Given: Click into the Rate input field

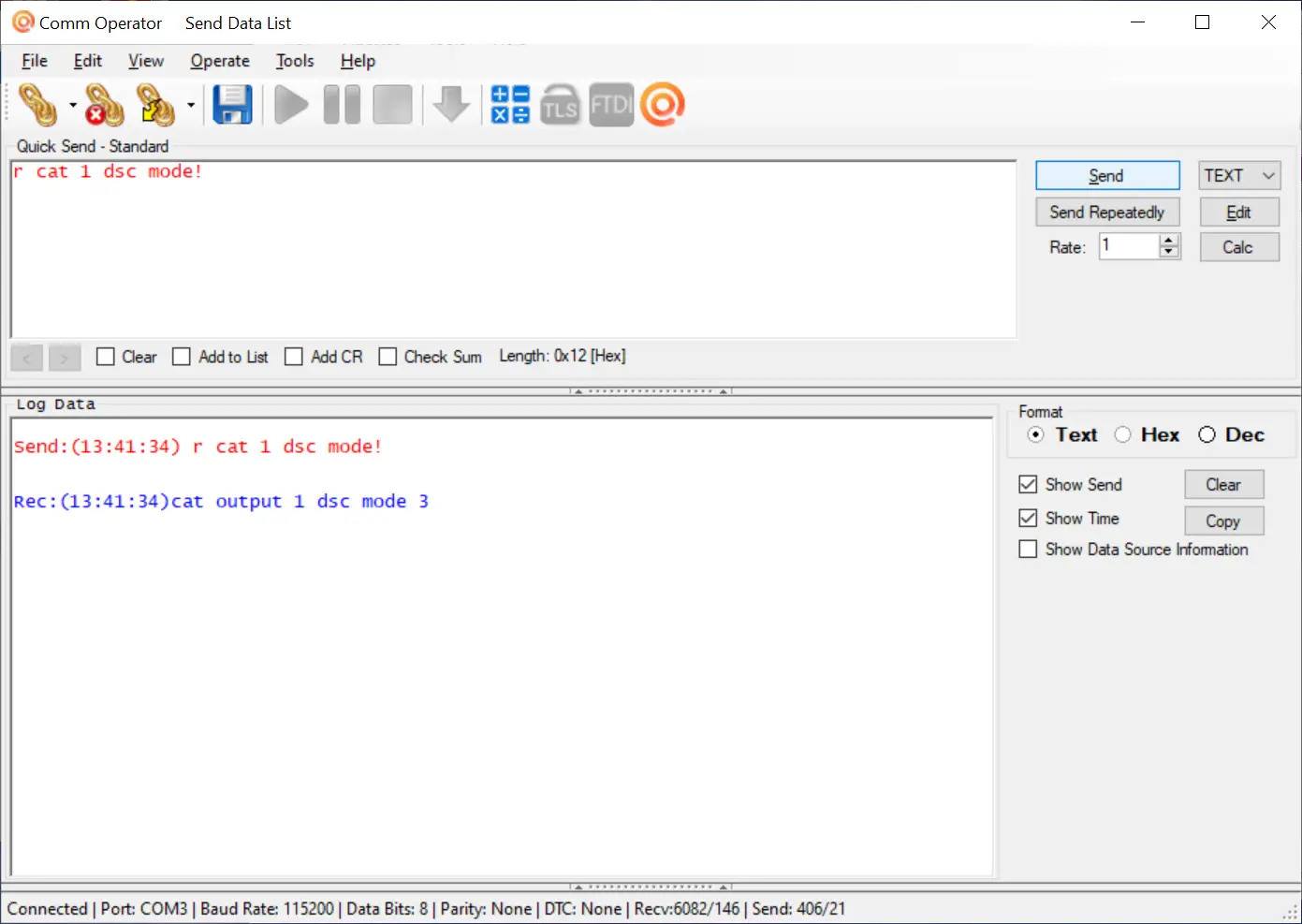Looking at the screenshot, I should (1128, 246).
